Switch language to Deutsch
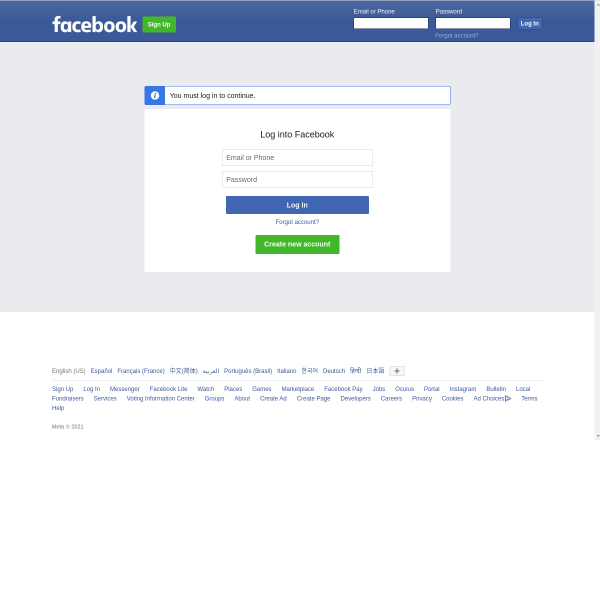Screen dimensions: 600x600 [334, 371]
